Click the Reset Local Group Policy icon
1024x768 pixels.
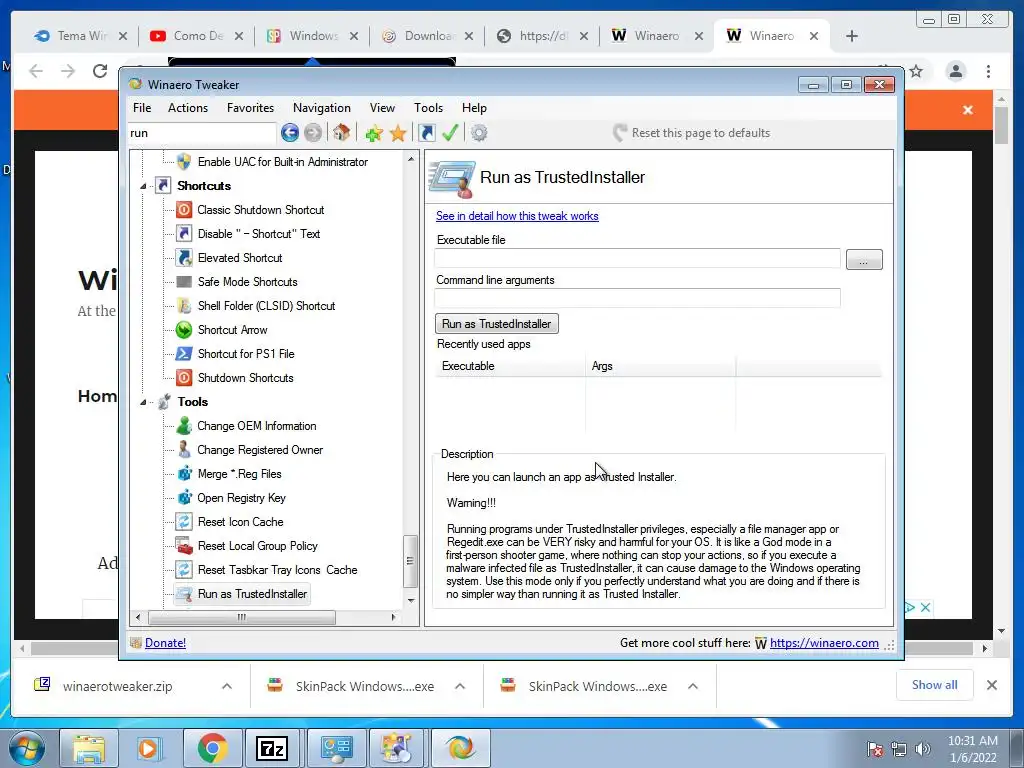point(184,546)
